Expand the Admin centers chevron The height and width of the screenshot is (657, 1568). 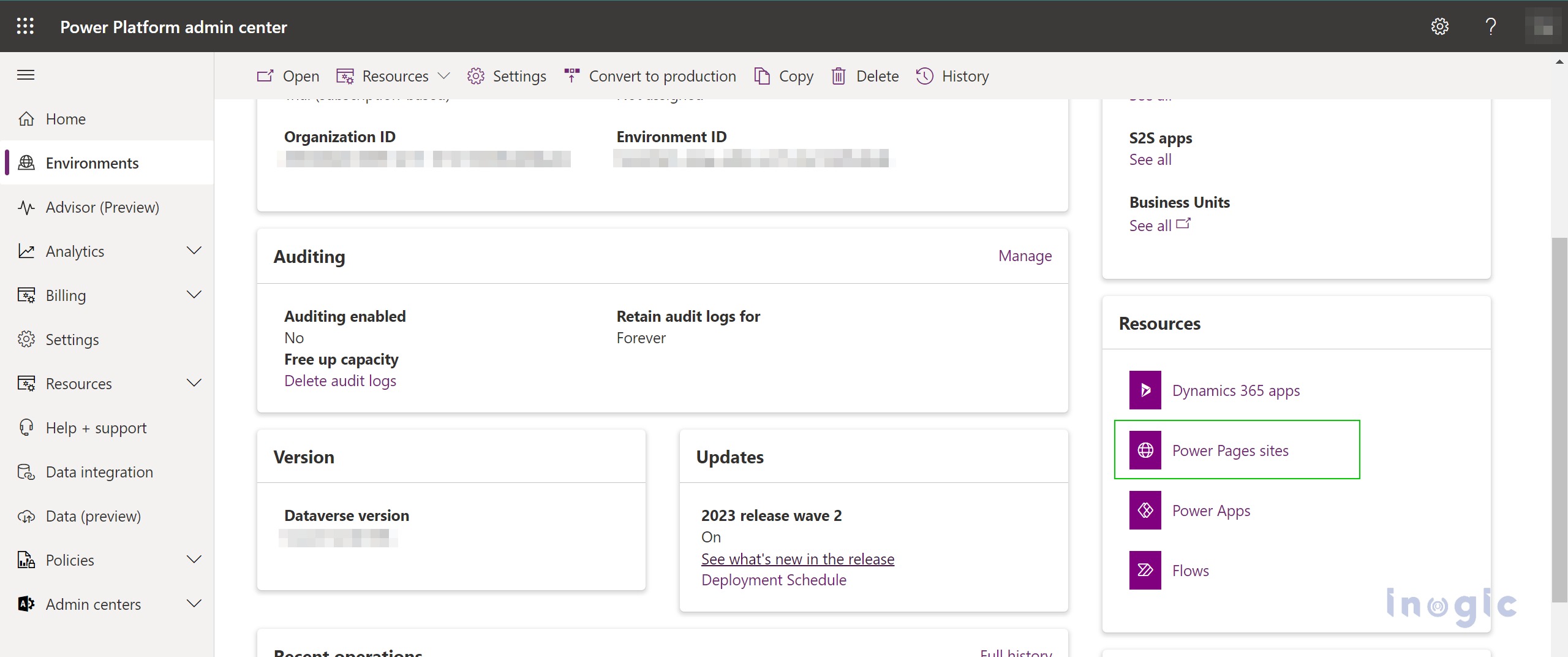(194, 604)
